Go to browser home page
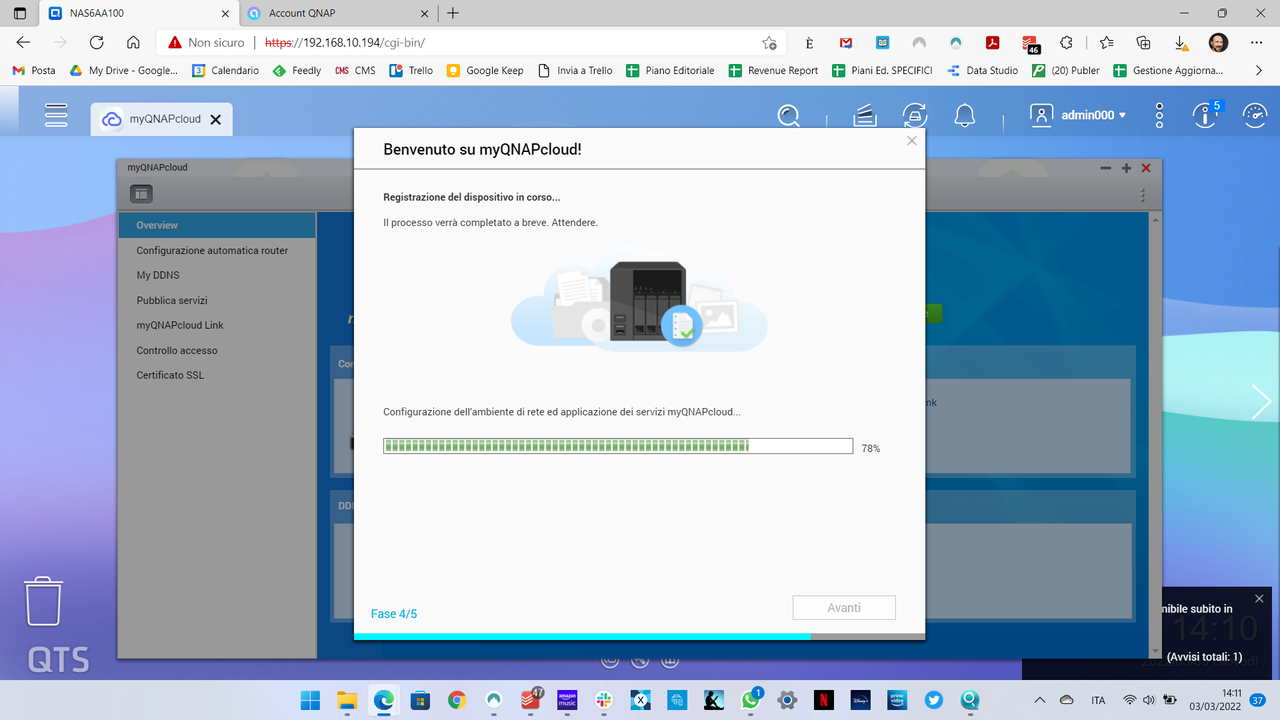The width and height of the screenshot is (1280, 720). [133, 42]
